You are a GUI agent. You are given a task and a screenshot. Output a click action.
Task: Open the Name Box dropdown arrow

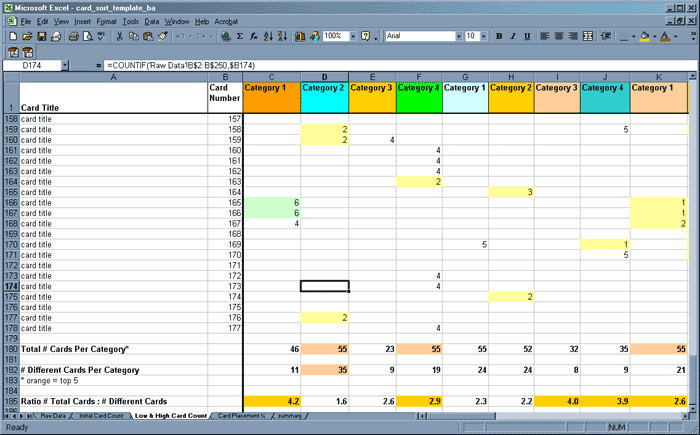tap(65, 65)
